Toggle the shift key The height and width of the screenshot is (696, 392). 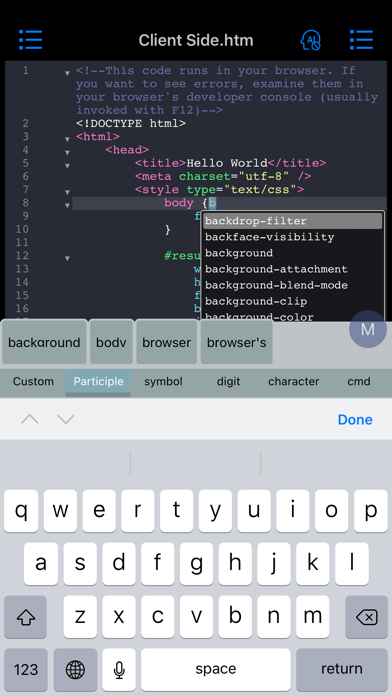[25, 617]
